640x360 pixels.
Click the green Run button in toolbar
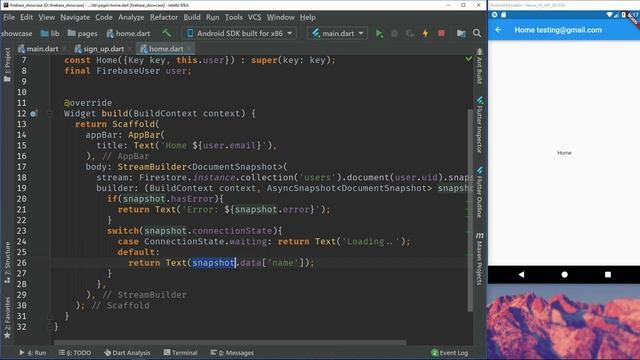[379, 33]
